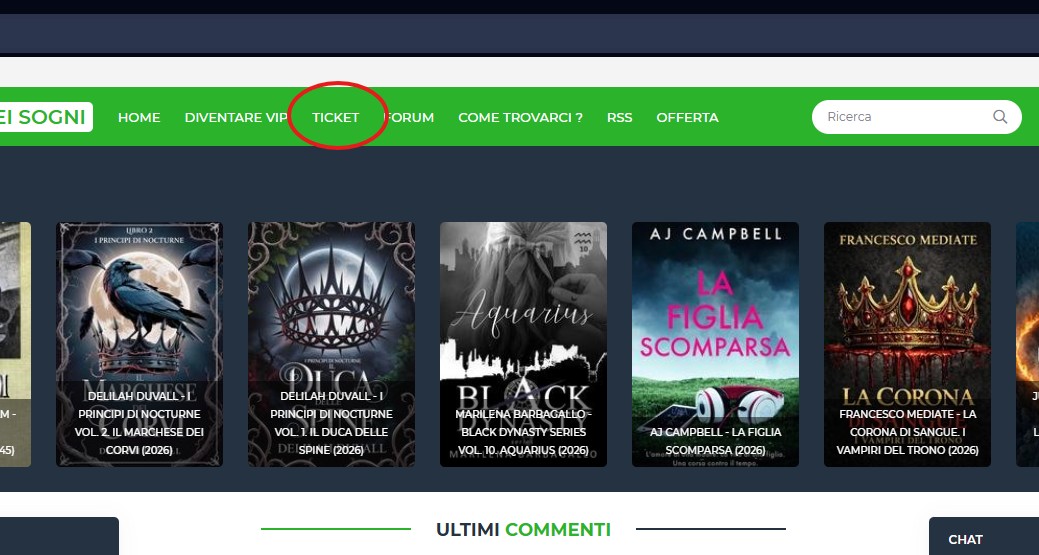
Task: Open Black Dynasty Aquarius book cover
Action: [x=523, y=344]
